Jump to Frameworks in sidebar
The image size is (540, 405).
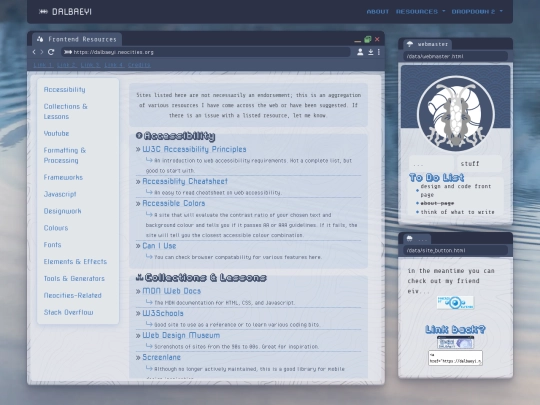pos(63,177)
